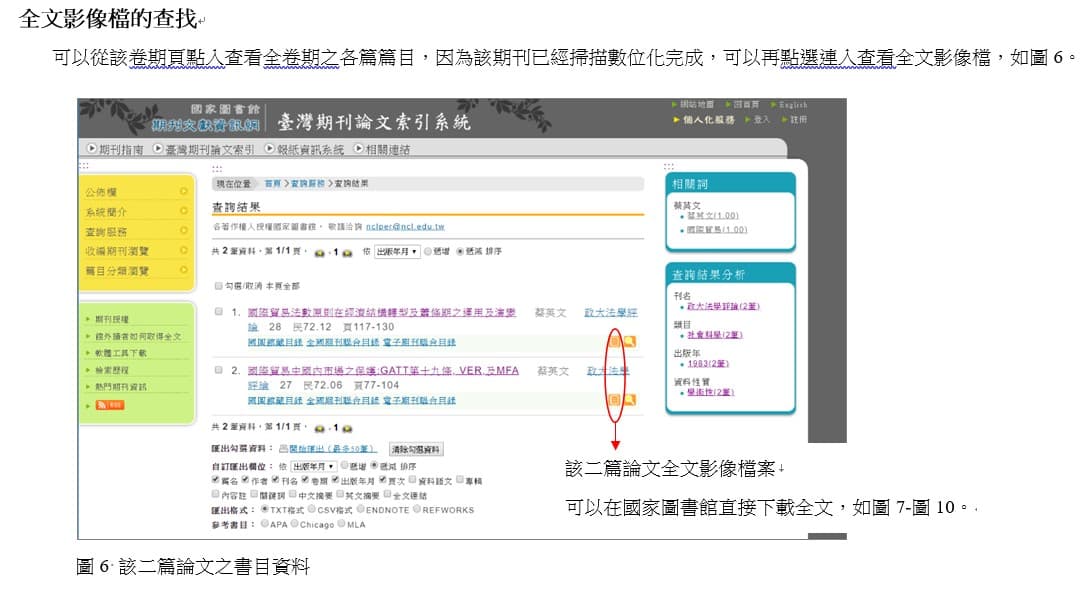This screenshot has height=593, width=1087.
Task: Select the REFWORKS export format radio
Action: coord(417,509)
